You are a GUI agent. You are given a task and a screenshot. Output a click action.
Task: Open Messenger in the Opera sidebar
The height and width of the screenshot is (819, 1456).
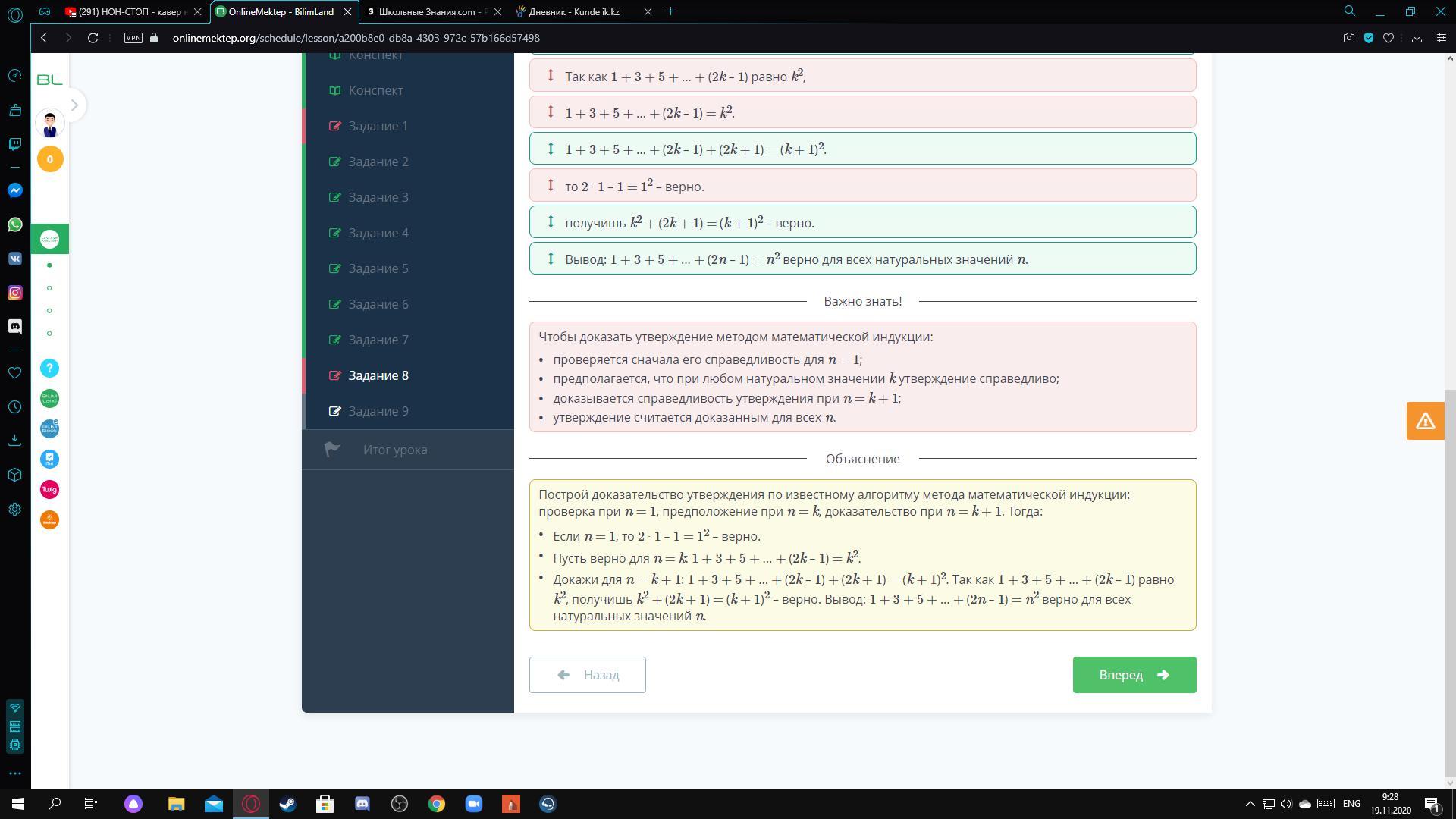(x=14, y=190)
